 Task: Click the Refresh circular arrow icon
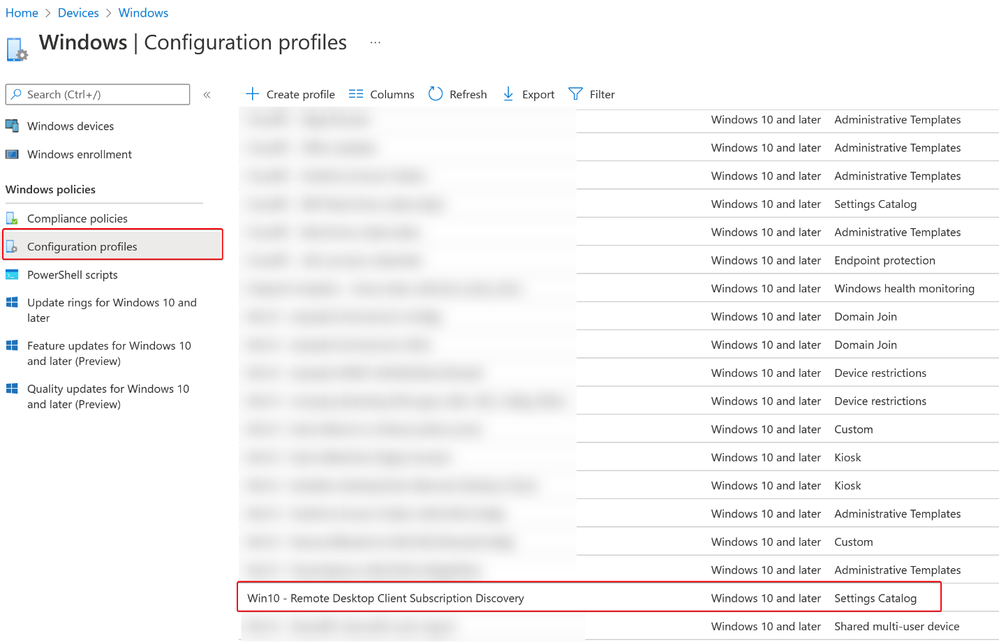point(436,94)
